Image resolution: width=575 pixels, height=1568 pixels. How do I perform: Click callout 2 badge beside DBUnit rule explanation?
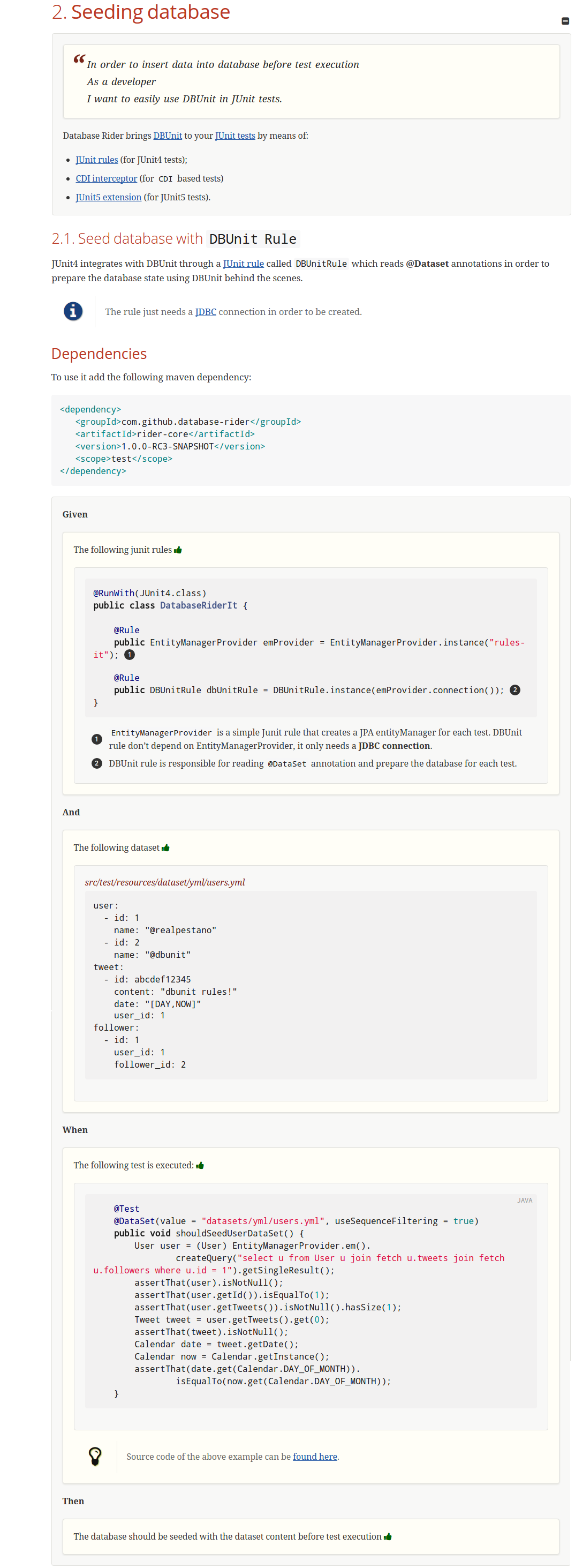97,764
